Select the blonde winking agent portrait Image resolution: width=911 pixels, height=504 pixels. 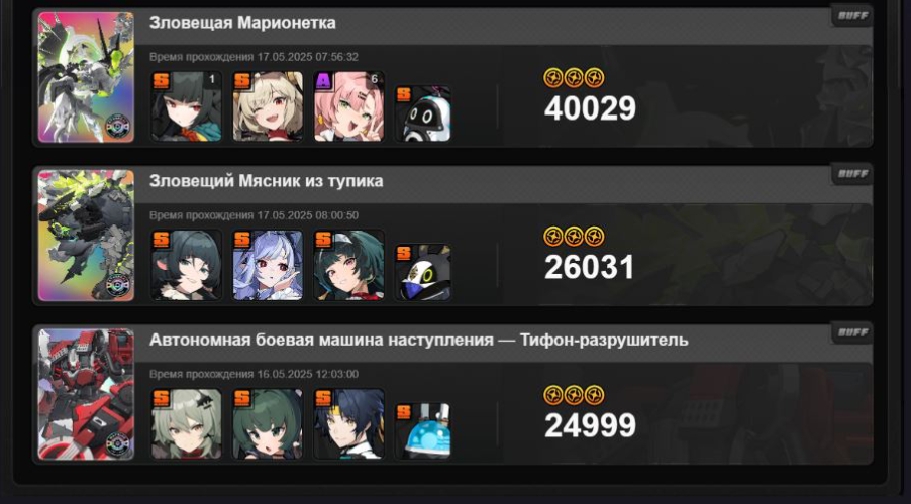[x=268, y=106]
